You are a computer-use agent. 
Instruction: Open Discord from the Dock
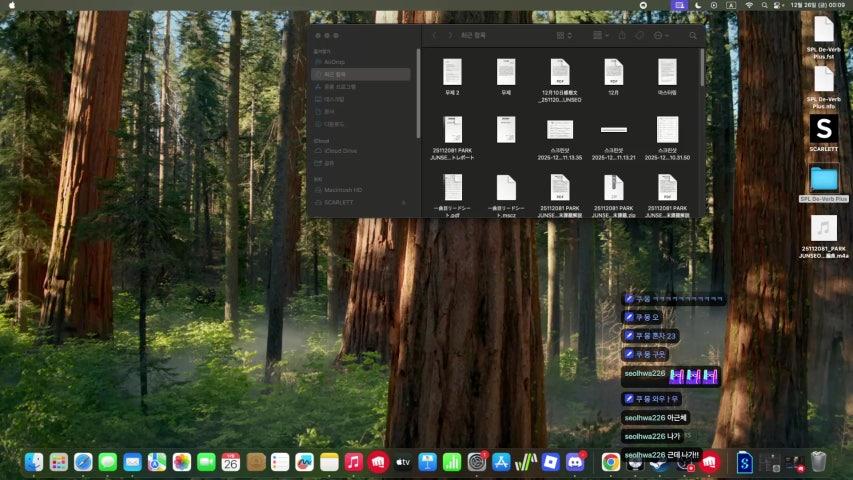pyautogui.click(x=575, y=462)
